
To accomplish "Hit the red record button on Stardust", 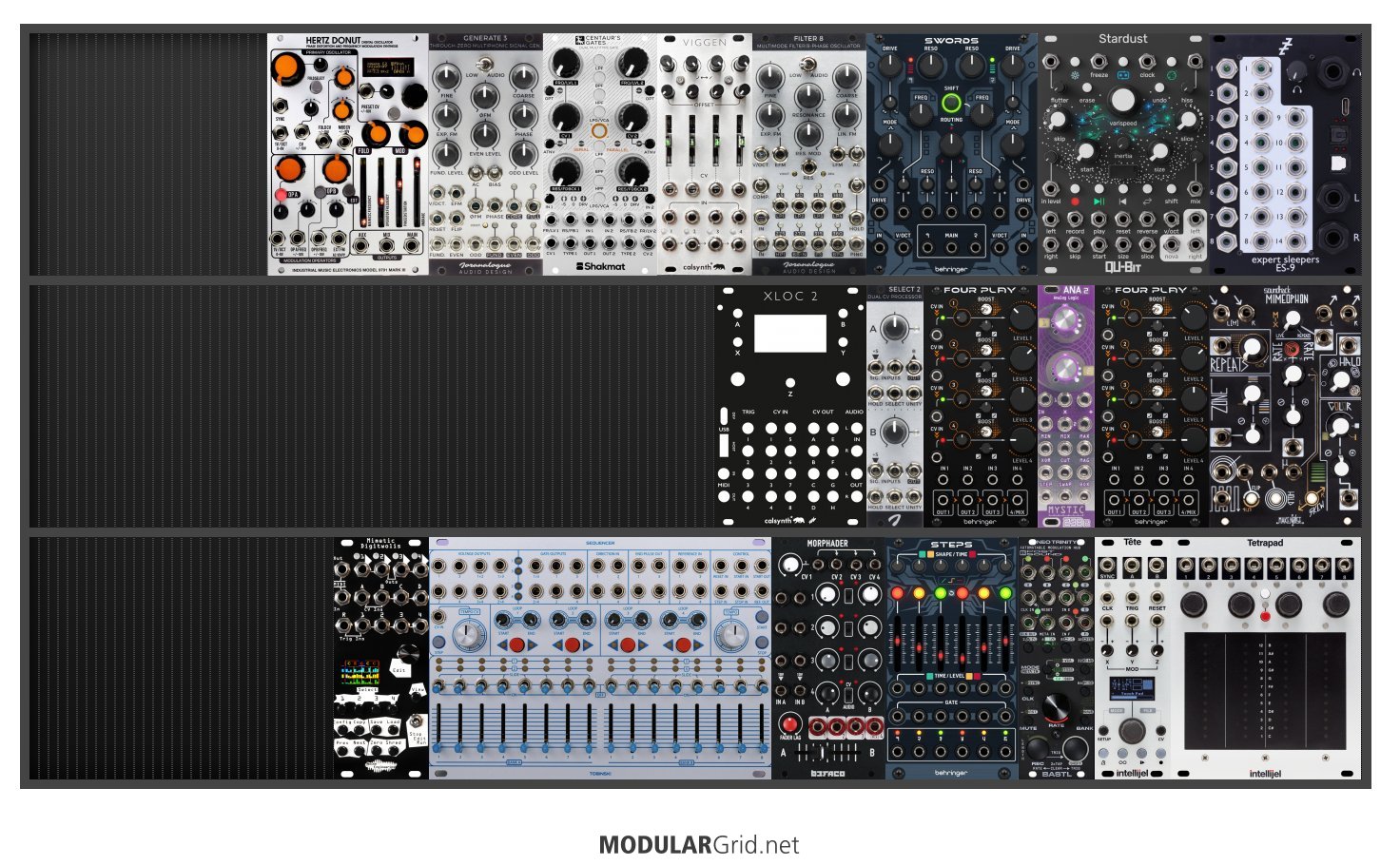I will (1076, 202).
